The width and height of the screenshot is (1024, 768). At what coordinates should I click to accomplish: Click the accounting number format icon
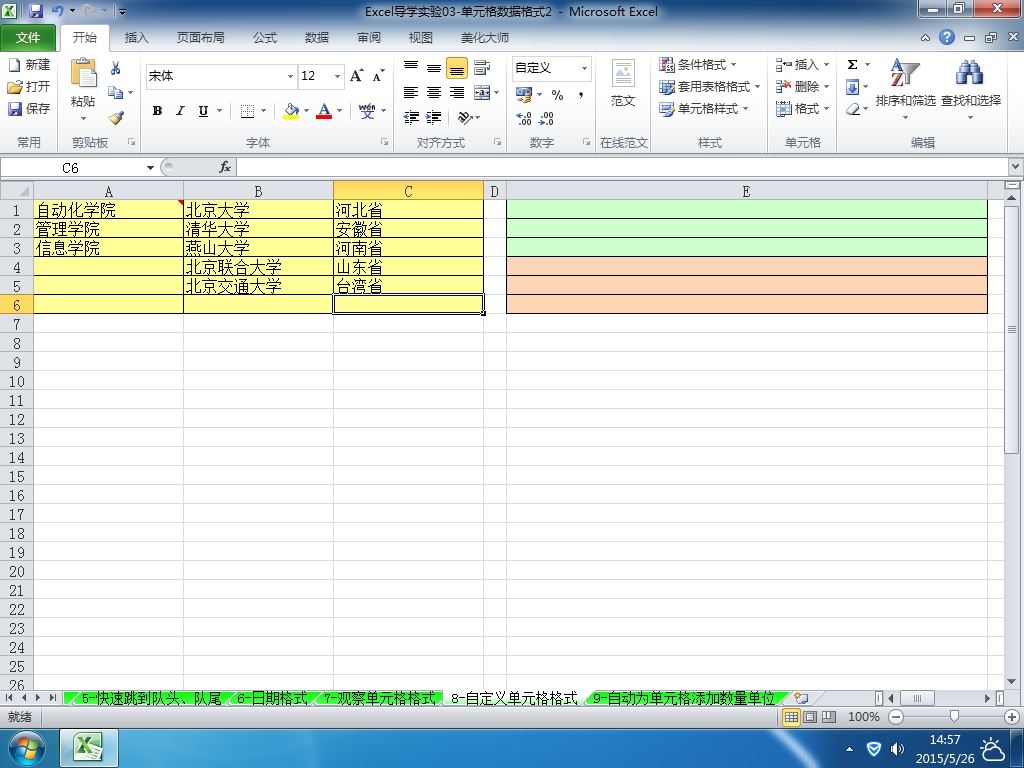pos(524,95)
